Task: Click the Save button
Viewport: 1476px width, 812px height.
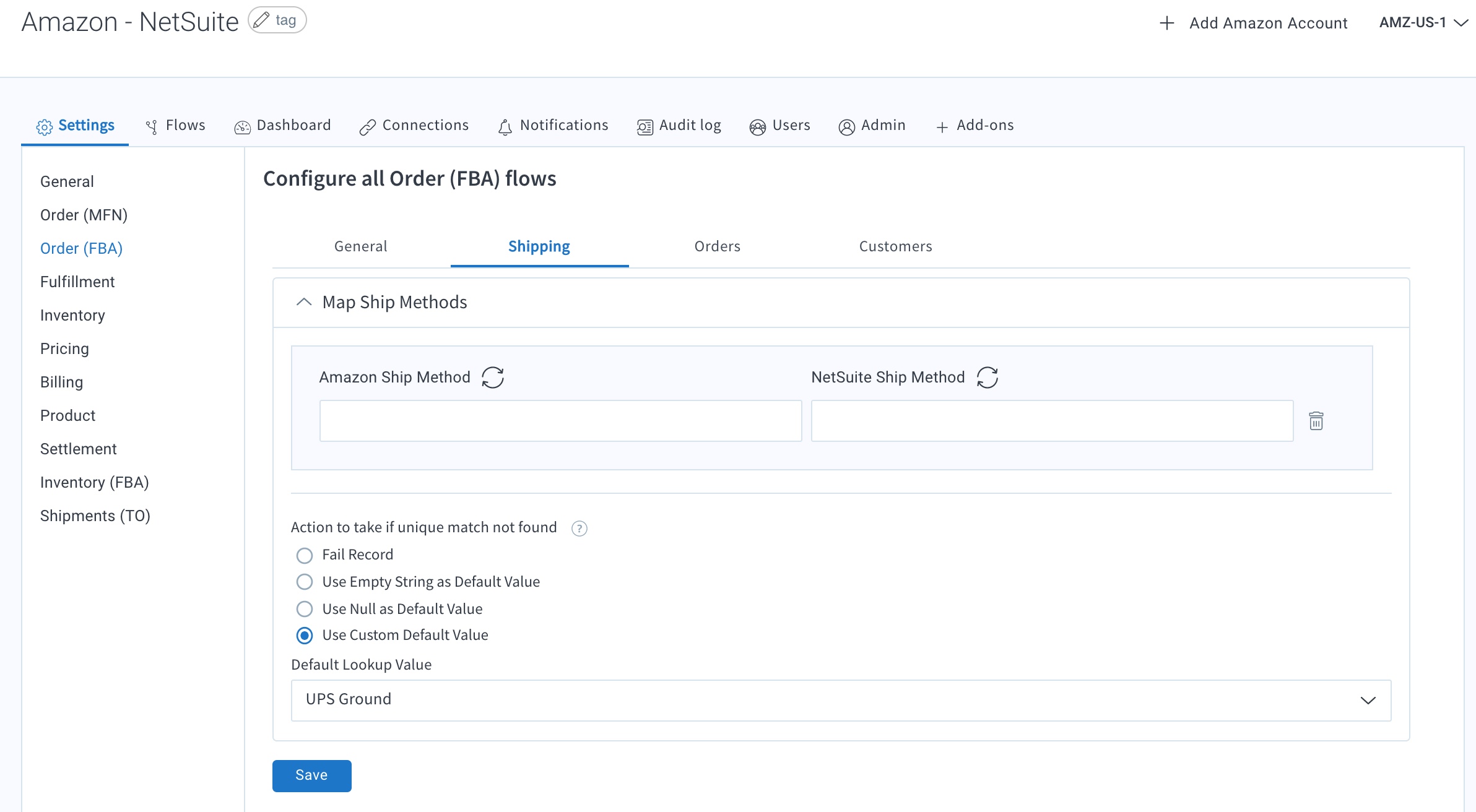Action: point(311,775)
